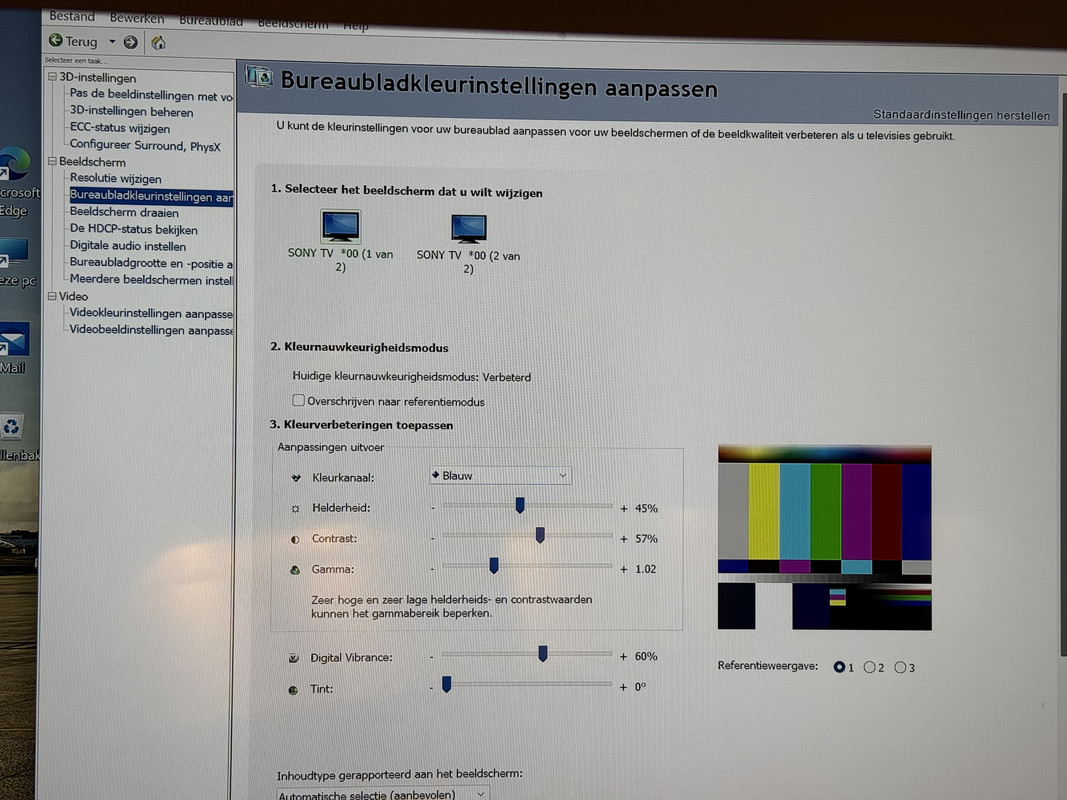Click the Digital Vibrance minus decrease sign
This screenshot has height=800, width=1067.
[x=431, y=657]
